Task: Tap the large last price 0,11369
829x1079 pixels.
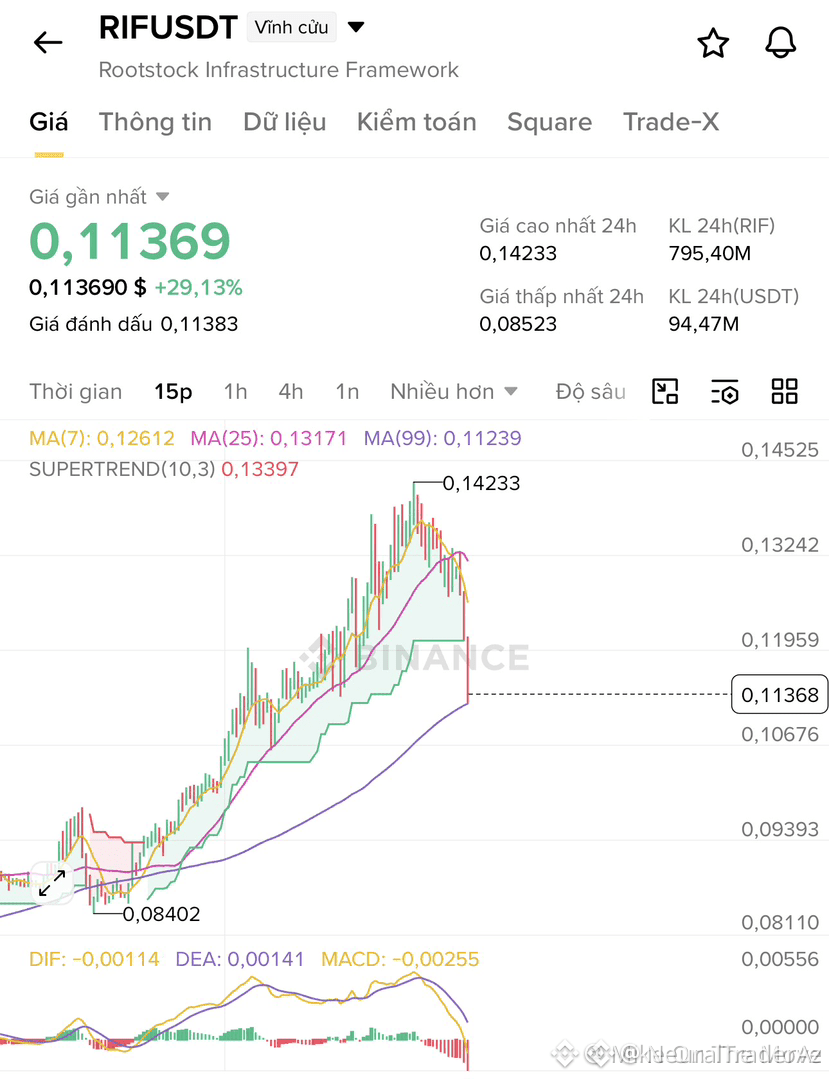Action: (129, 242)
